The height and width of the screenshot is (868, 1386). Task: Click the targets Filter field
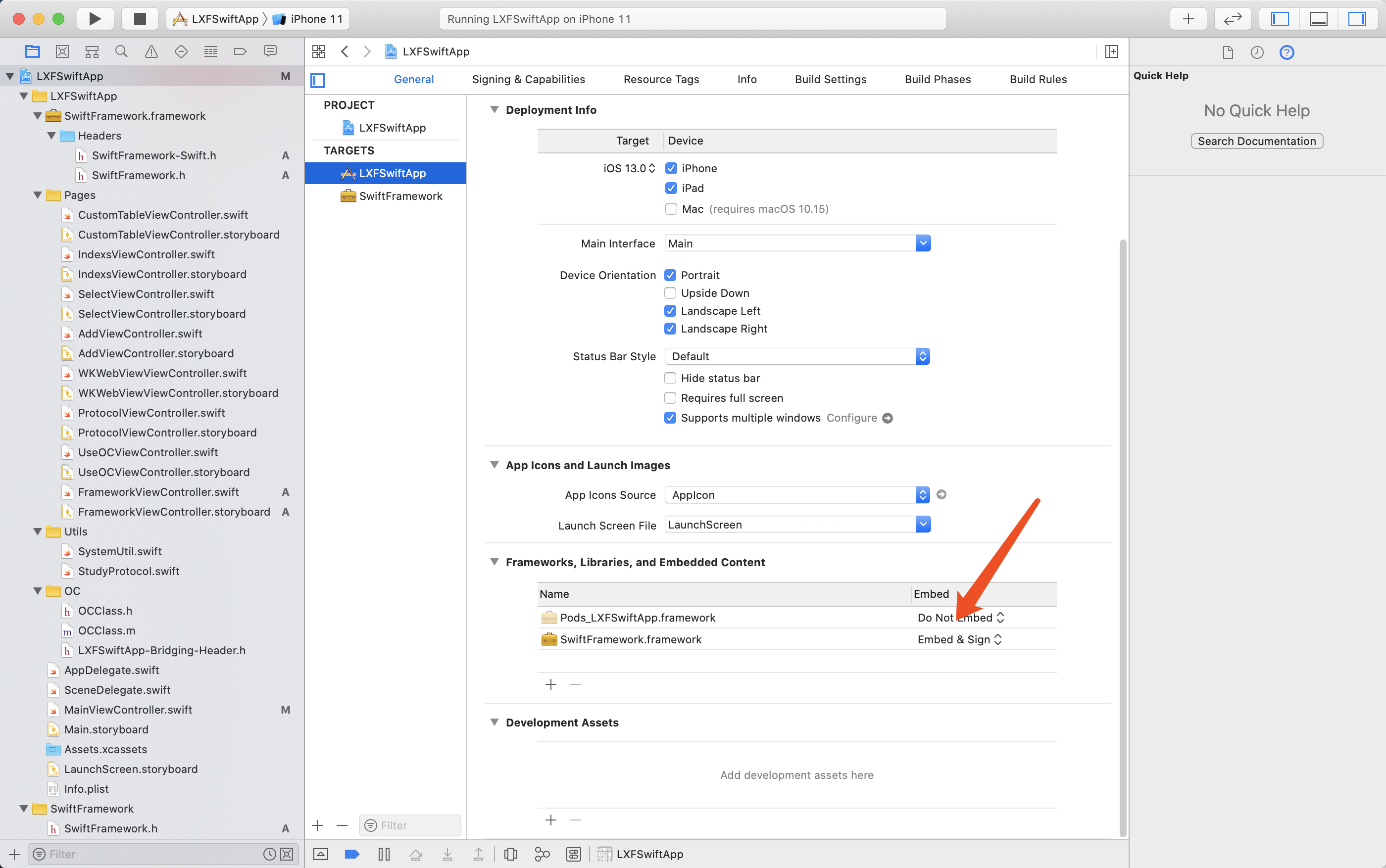(x=410, y=825)
